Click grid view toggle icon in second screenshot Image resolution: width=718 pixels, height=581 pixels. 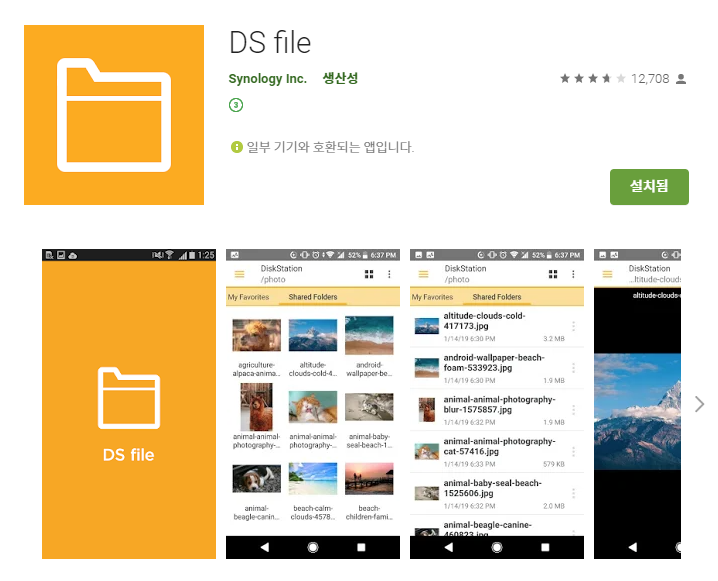[x=369, y=274]
